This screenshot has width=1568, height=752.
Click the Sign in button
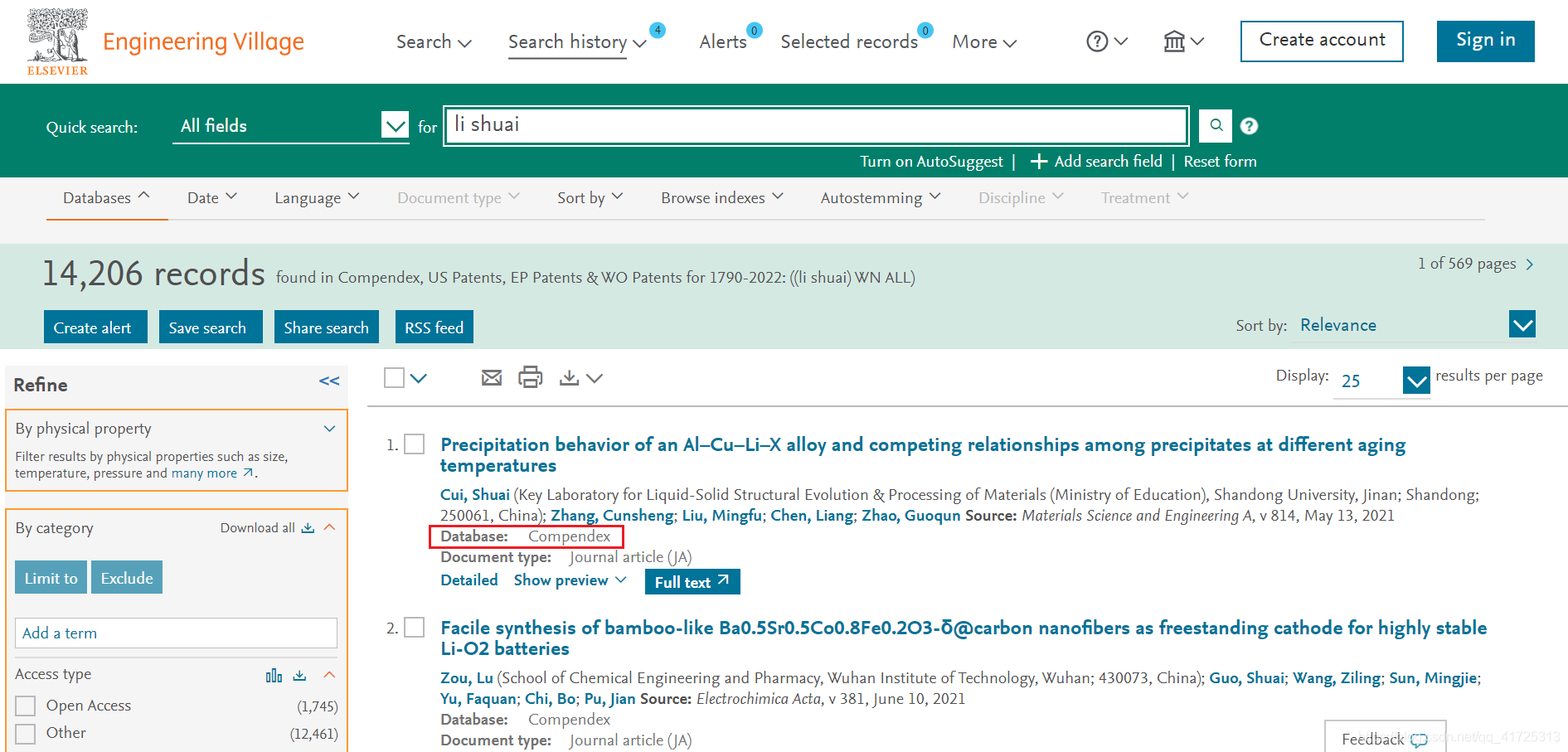(x=1485, y=41)
